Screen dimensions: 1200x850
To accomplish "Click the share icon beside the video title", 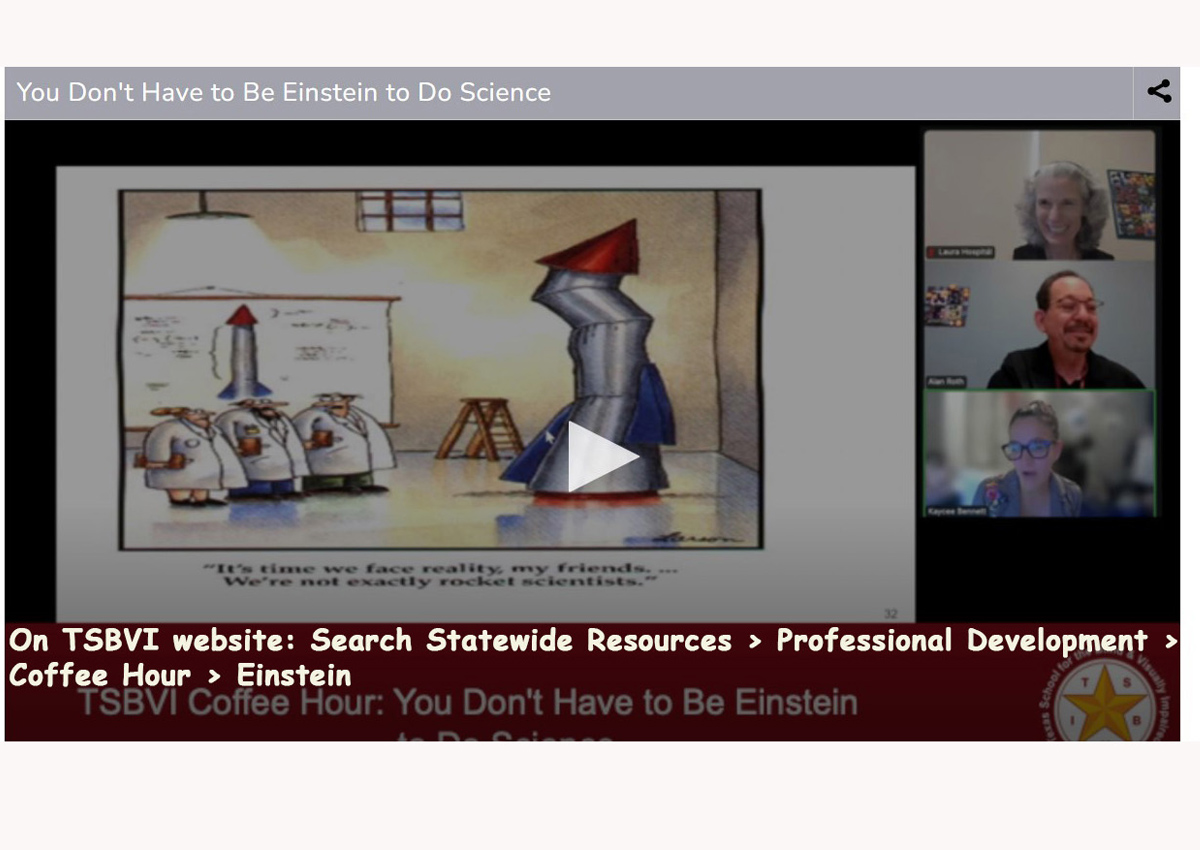I will (x=1158, y=92).
